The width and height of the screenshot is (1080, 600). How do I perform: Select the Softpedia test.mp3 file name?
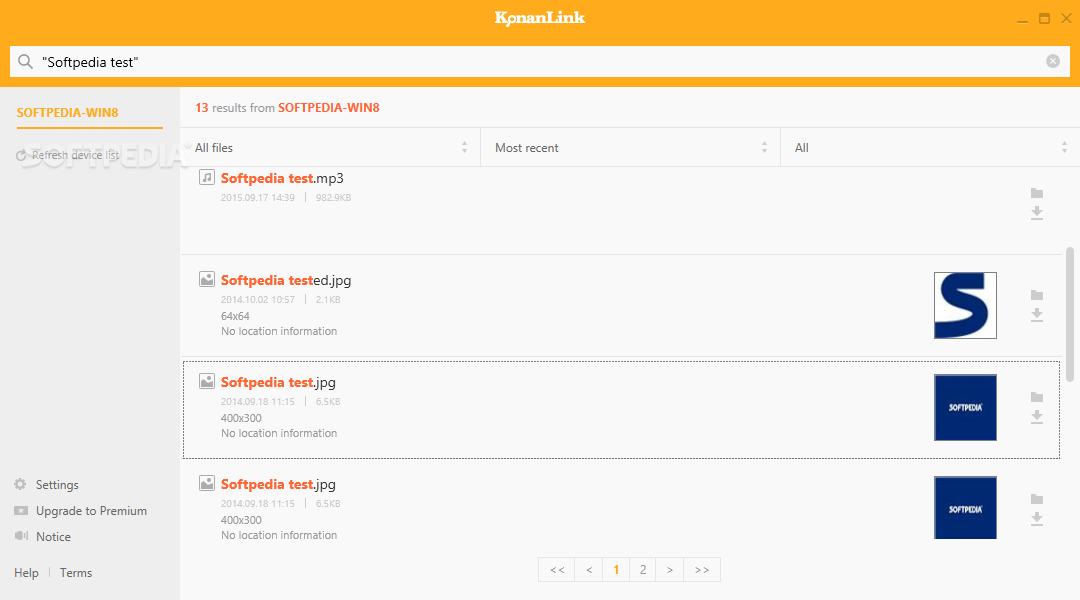pos(282,178)
